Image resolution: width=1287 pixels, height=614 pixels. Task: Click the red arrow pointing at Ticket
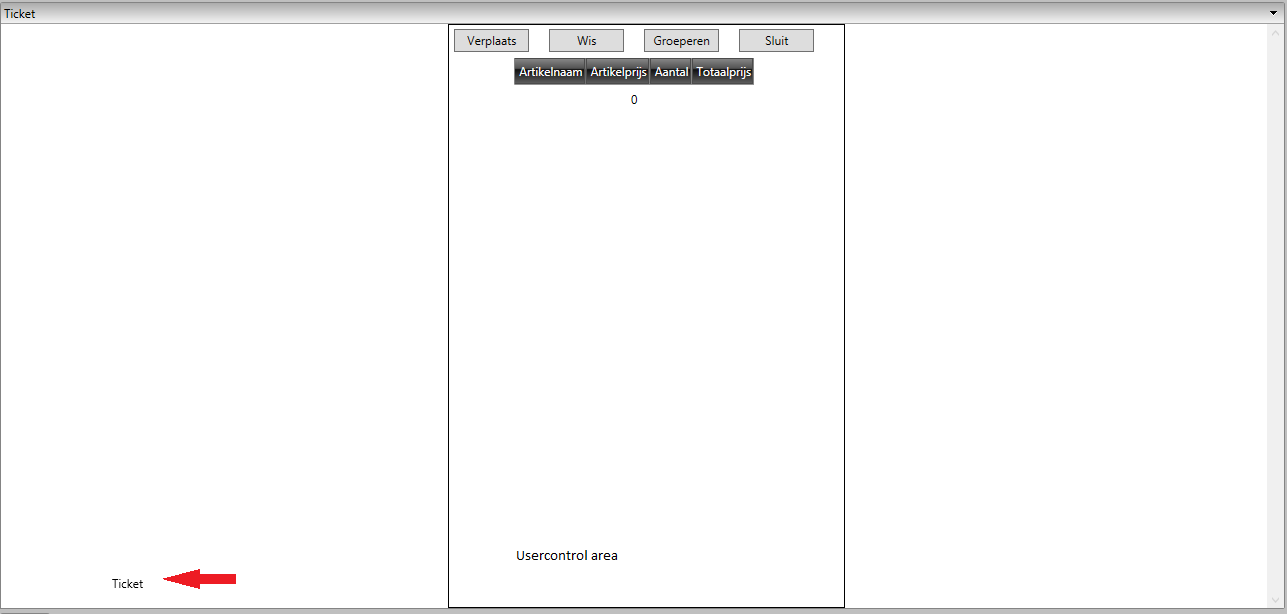point(199,578)
